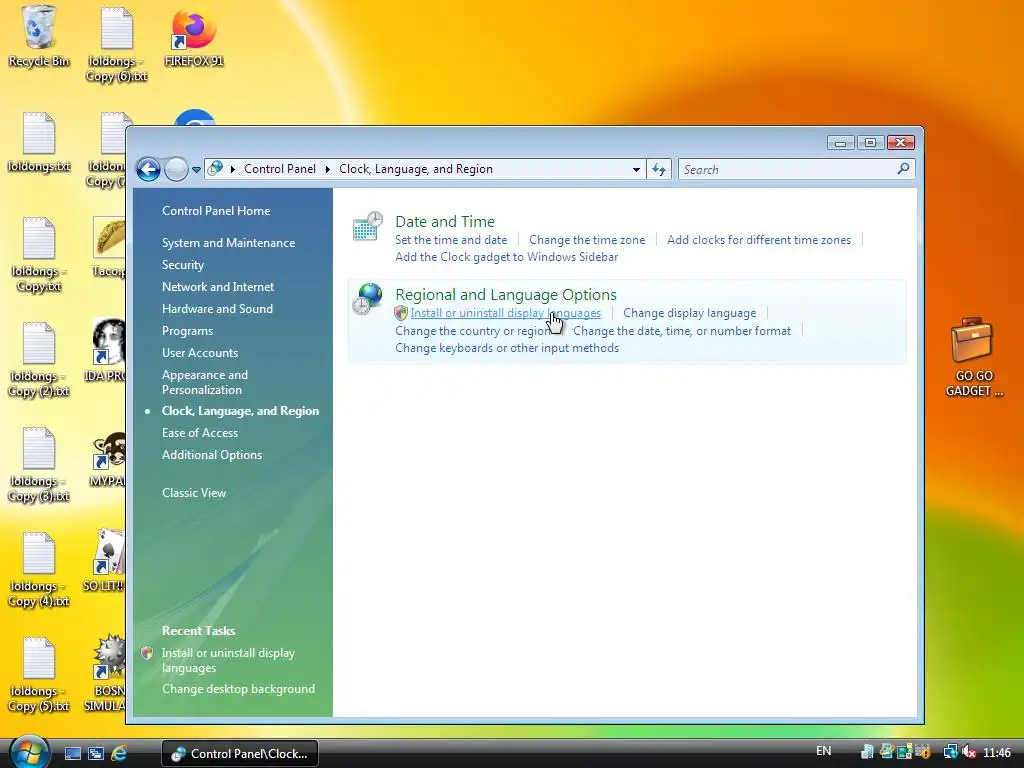Select the loldongs - Copy (5).txt file
Viewport: 1024px width, 768px height.
[39, 675]
